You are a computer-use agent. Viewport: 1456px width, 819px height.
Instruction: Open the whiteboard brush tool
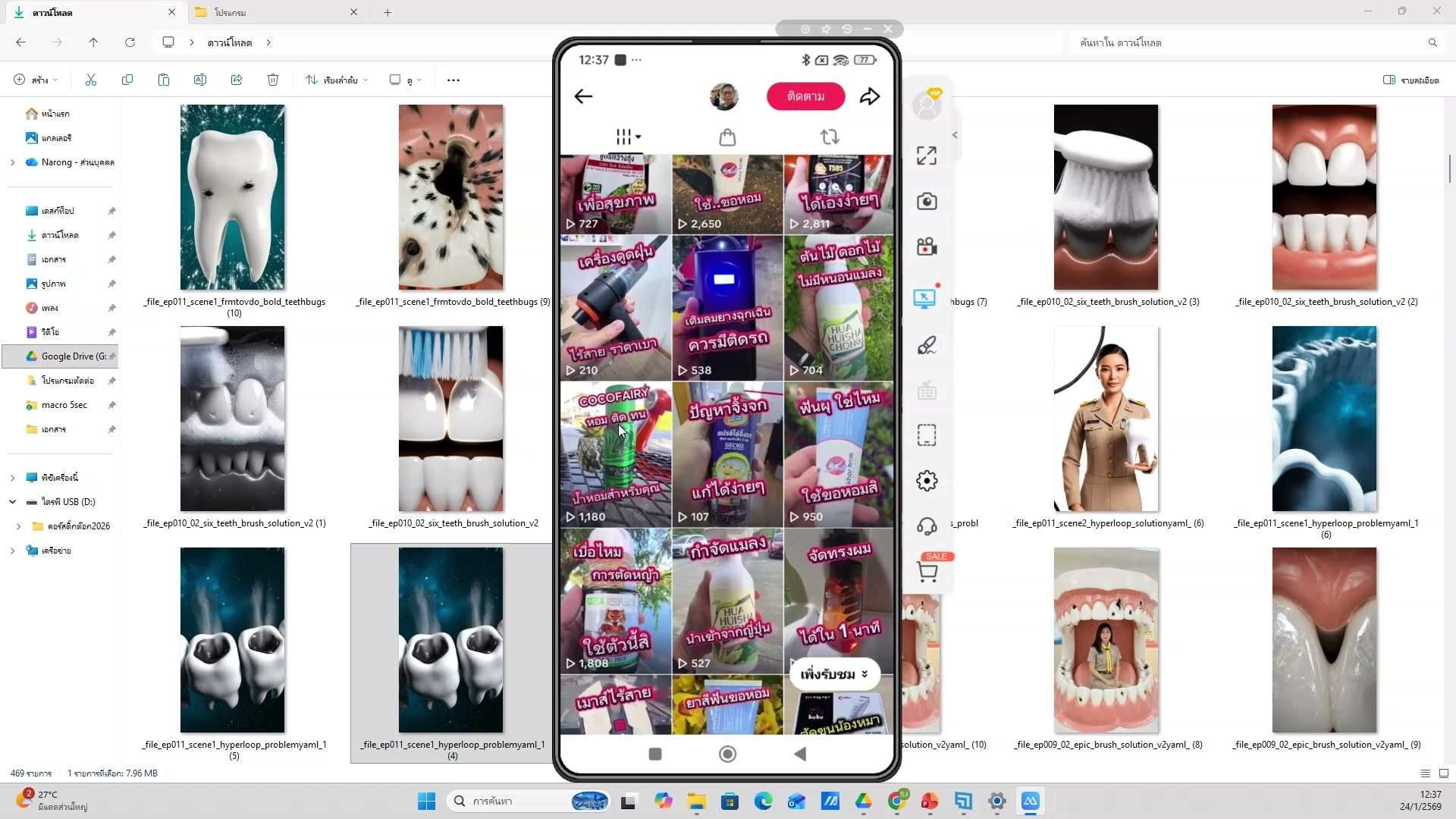pyautogui.click(x=926, y=346)
